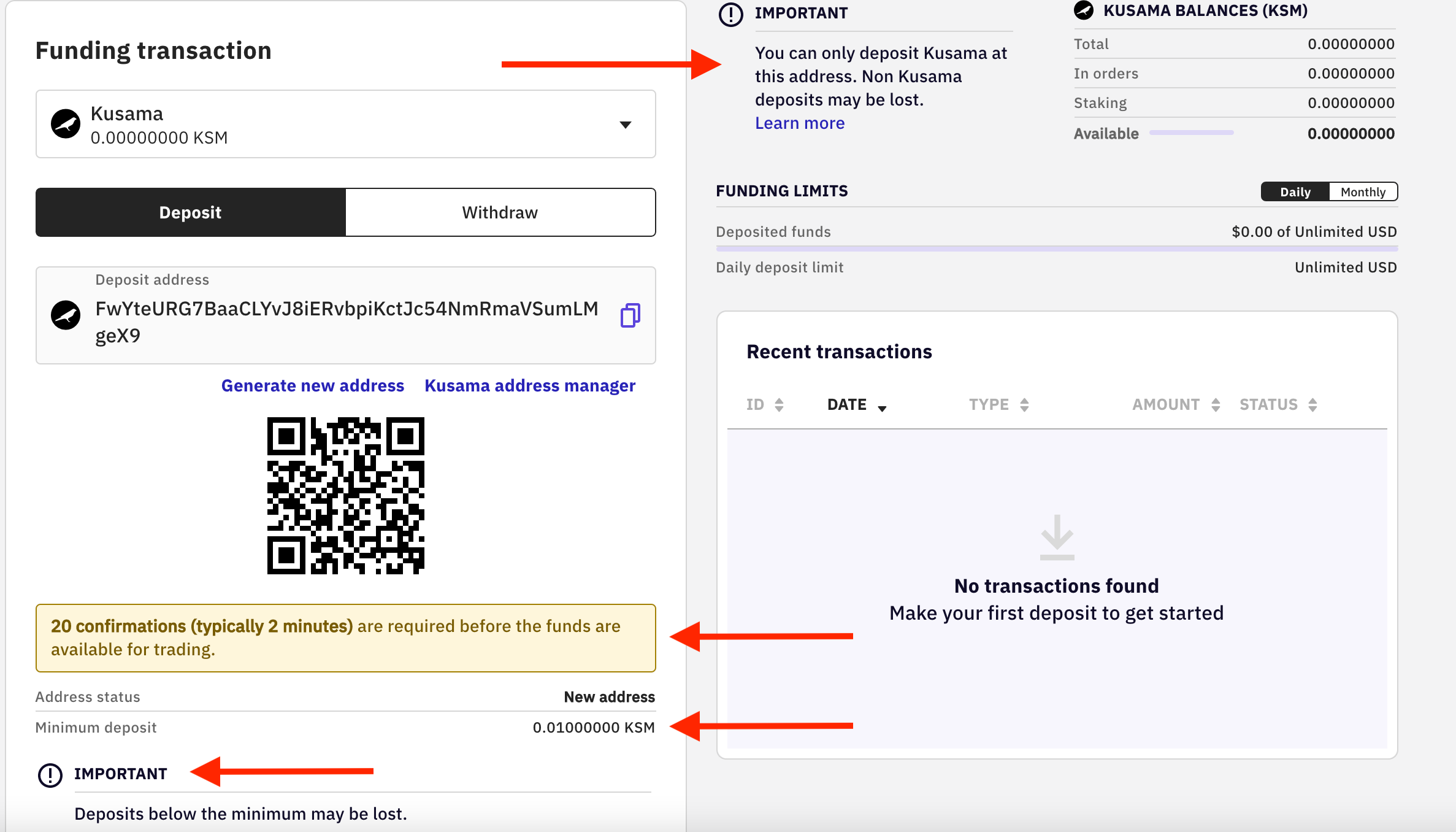Click the FUNDING LIMITS heading

coord(782,191)
